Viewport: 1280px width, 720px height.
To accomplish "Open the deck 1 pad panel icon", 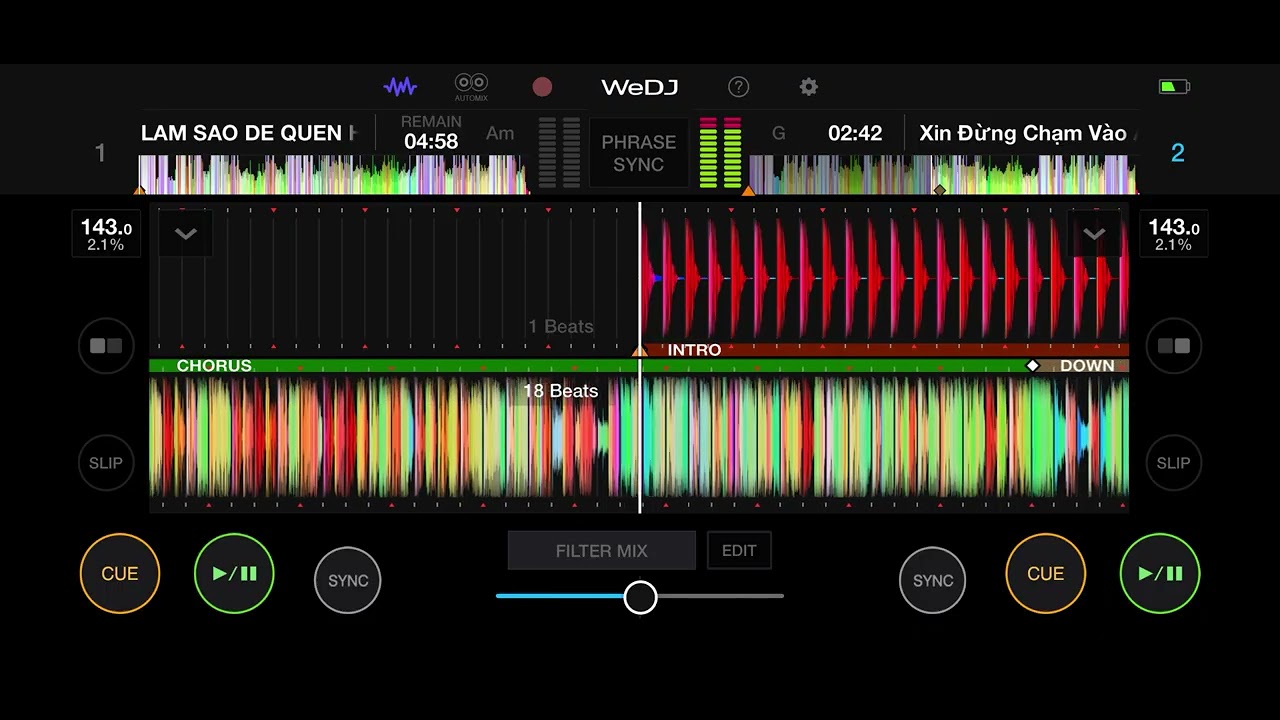I will coord(106,346).
